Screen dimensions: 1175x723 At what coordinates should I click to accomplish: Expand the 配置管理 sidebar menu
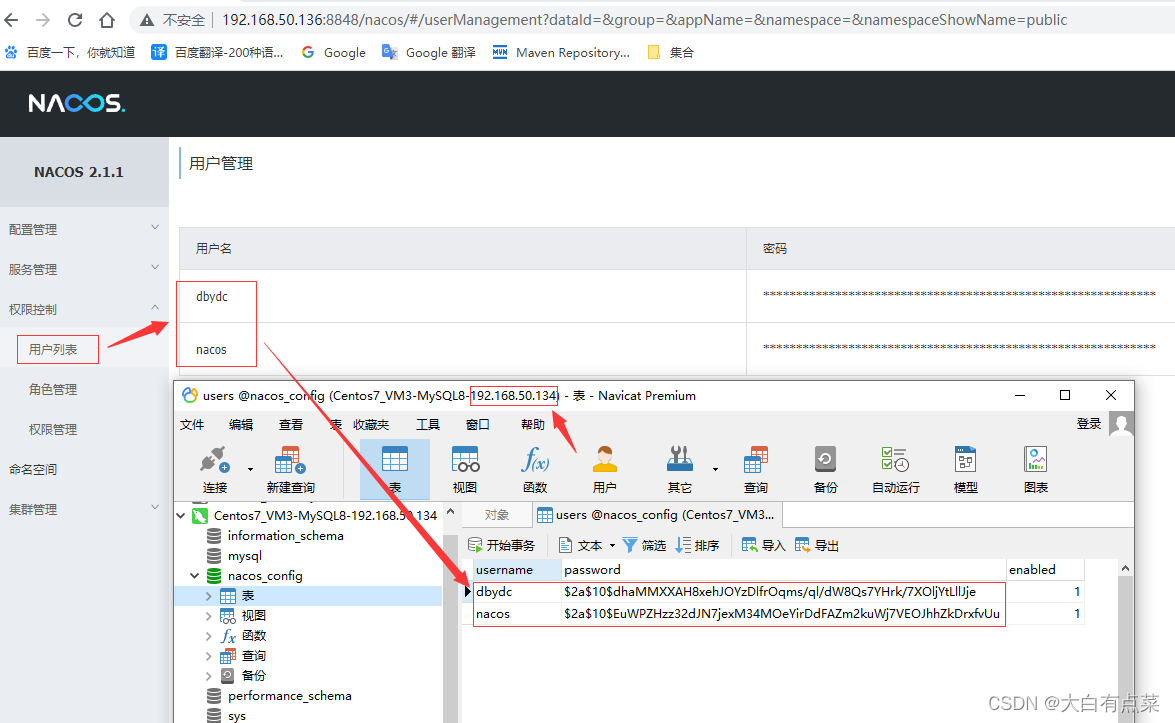click(84, 229)
